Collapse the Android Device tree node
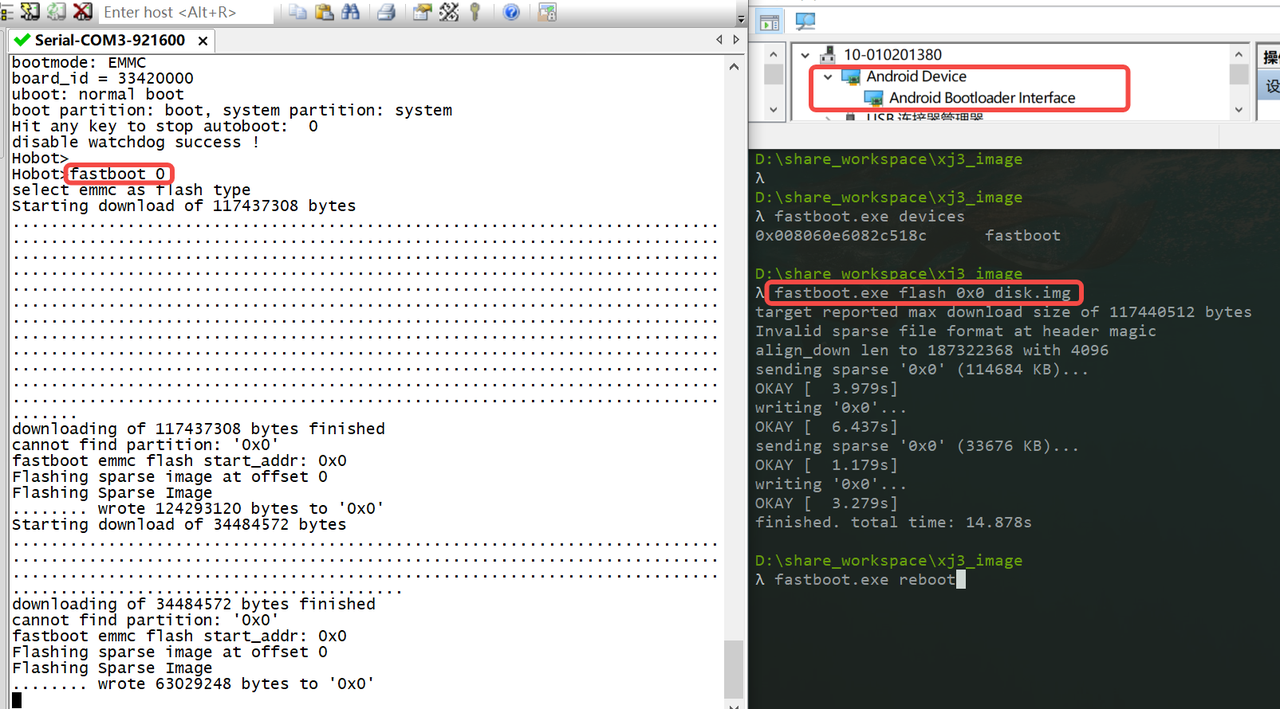 point(827,77)
